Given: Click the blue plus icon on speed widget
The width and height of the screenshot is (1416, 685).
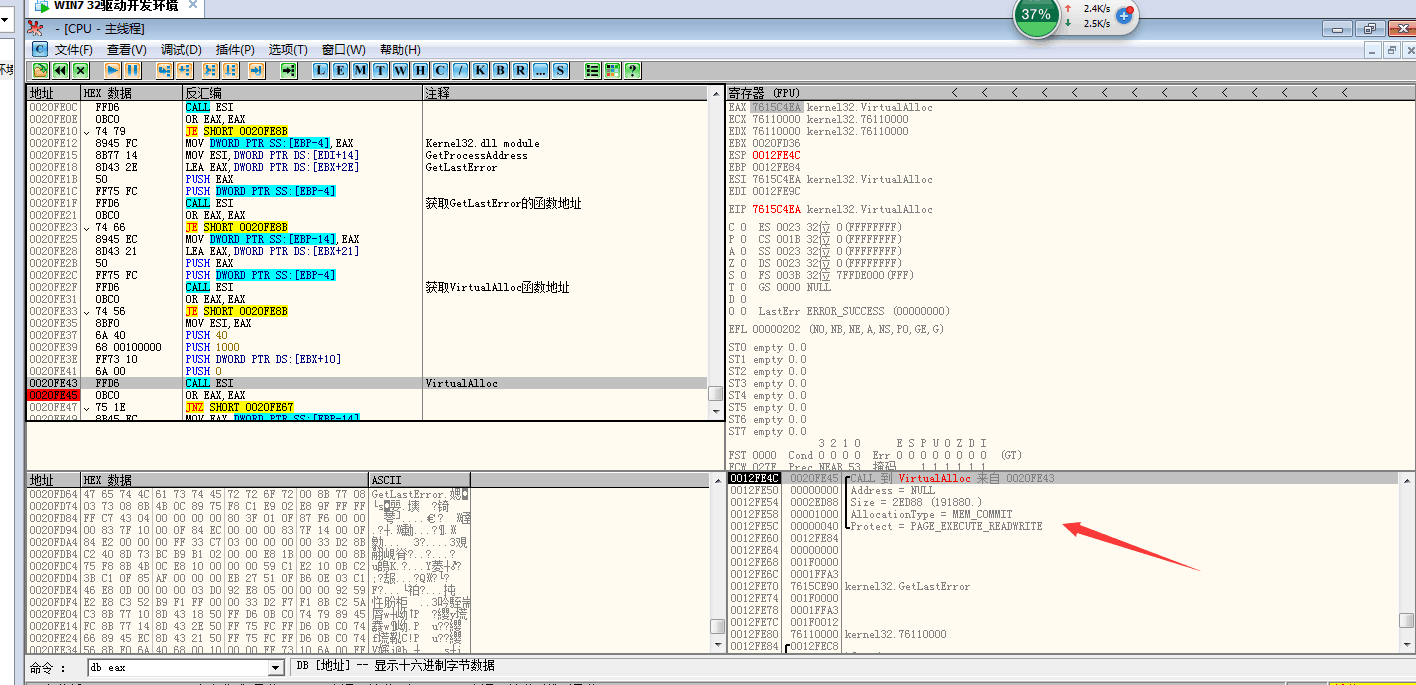Looking at the screenshot, I should tap(1124, 15).
